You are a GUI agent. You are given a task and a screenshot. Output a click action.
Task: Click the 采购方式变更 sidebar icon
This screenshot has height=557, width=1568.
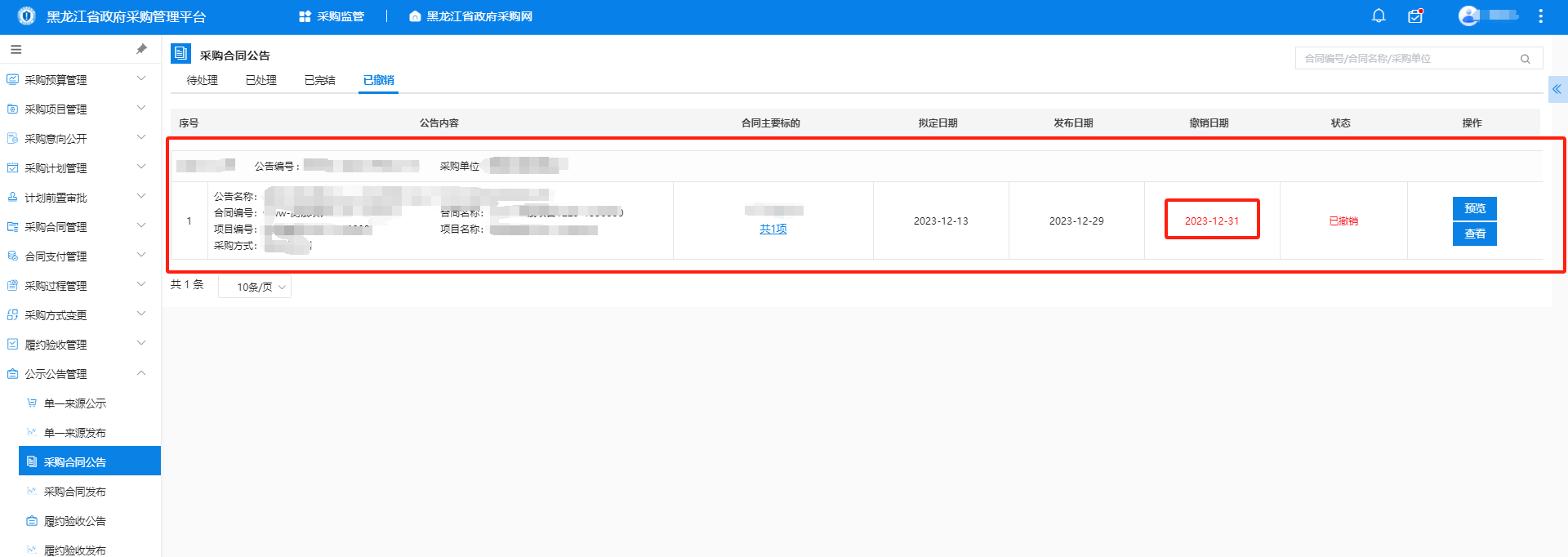[12, 314]
